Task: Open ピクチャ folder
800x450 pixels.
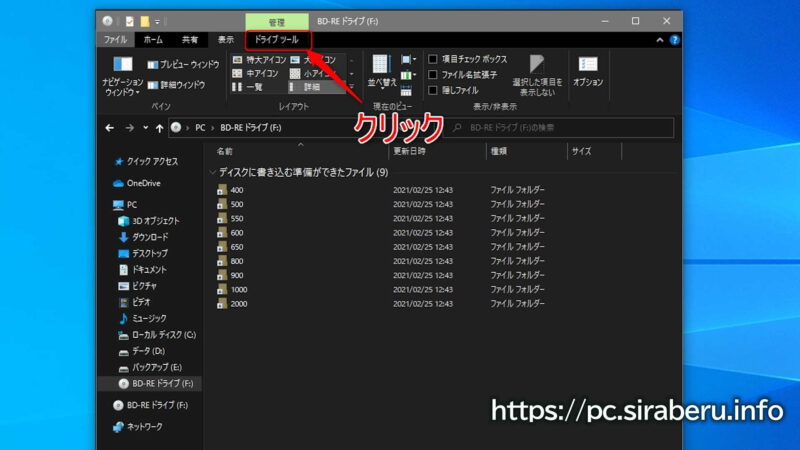Action: click(x=138, y=286)
